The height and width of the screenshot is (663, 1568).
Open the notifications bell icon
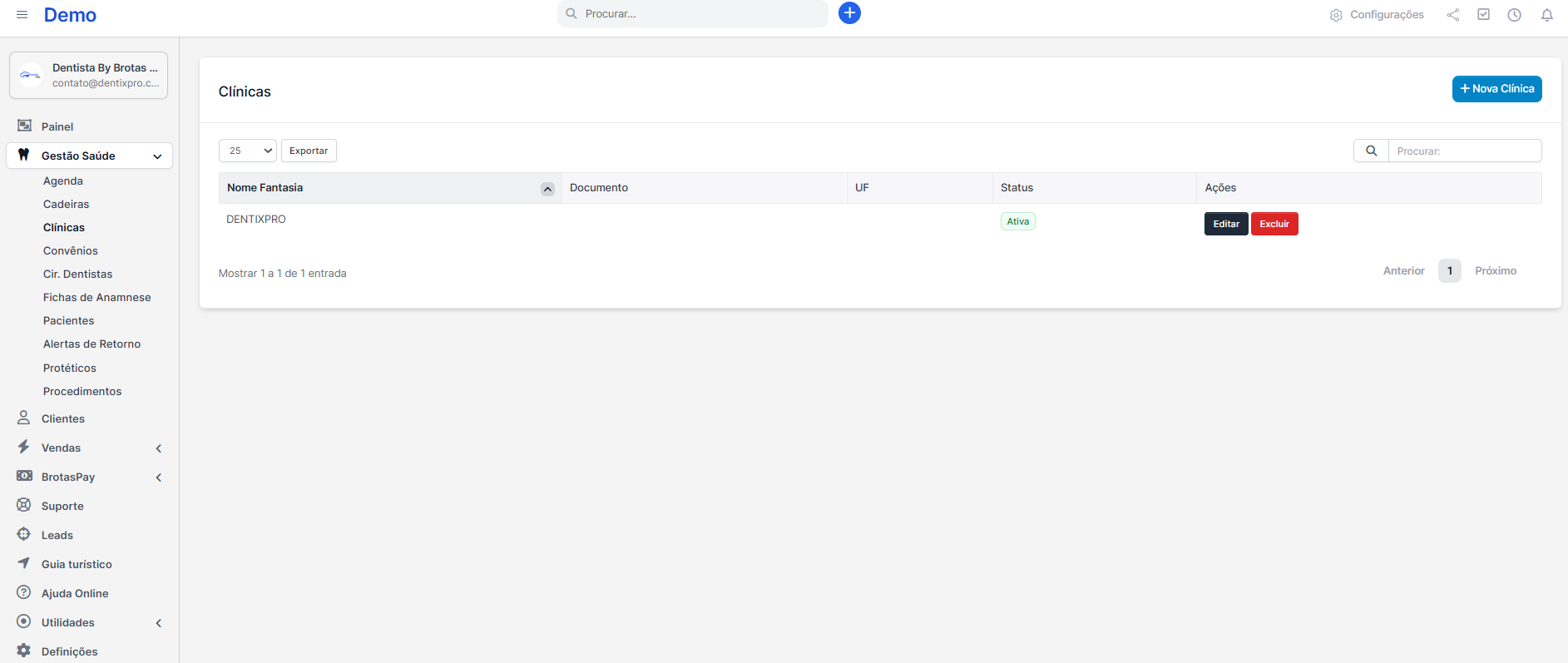1547,15
